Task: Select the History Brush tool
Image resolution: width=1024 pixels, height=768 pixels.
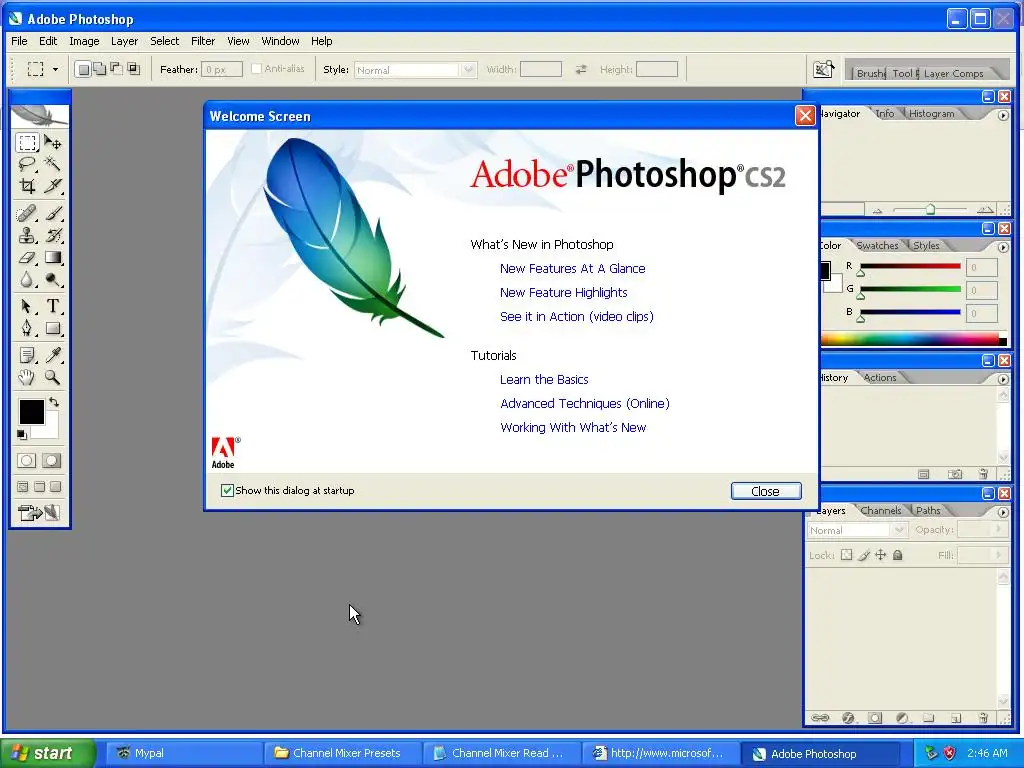Action: [x=53, y=235]
